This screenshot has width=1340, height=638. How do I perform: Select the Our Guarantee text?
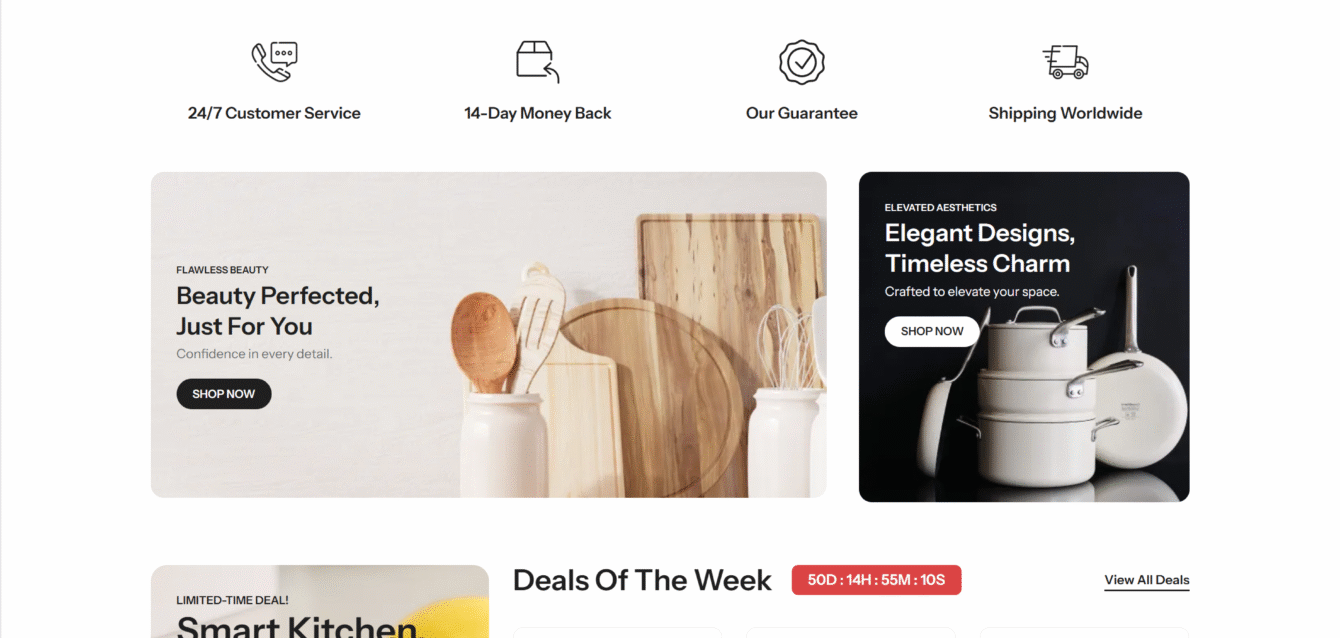click(801, 113)
